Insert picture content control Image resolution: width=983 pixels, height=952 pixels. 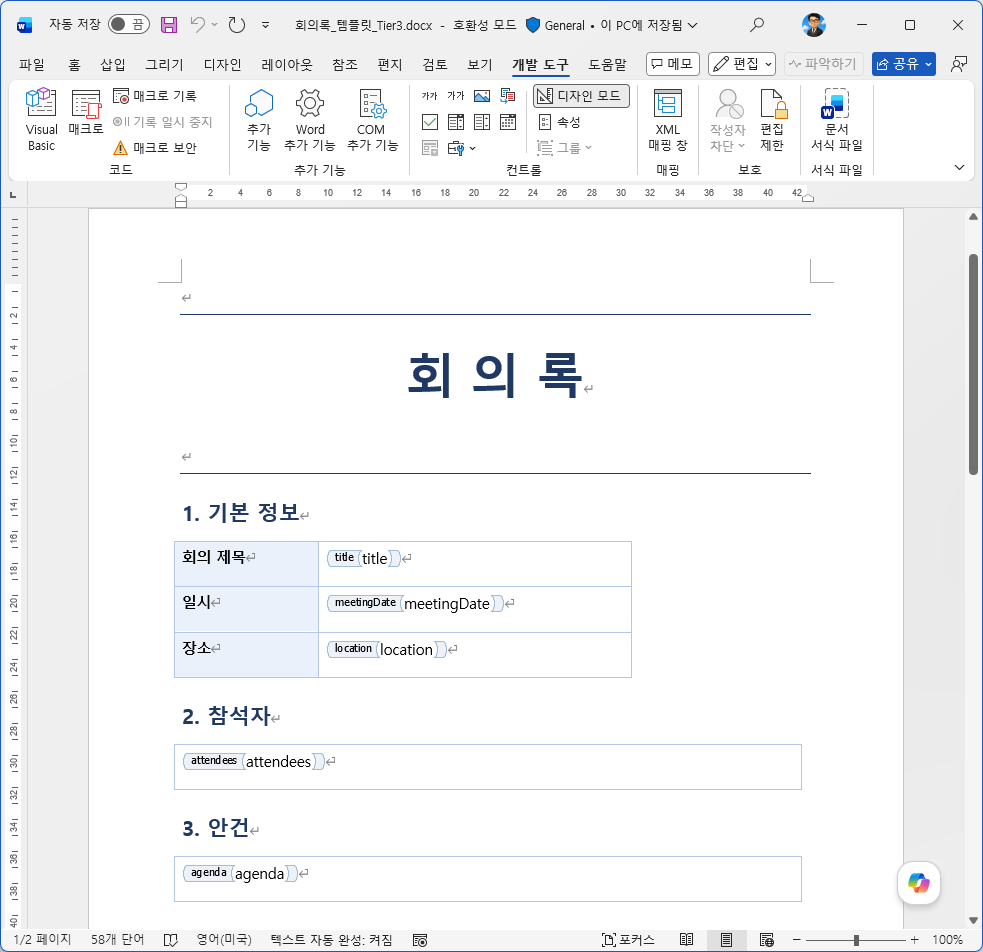[481, 96]
